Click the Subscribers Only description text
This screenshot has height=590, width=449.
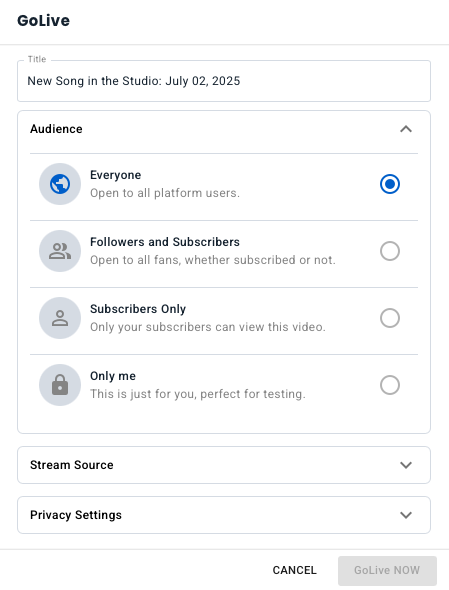click(208, 327)
